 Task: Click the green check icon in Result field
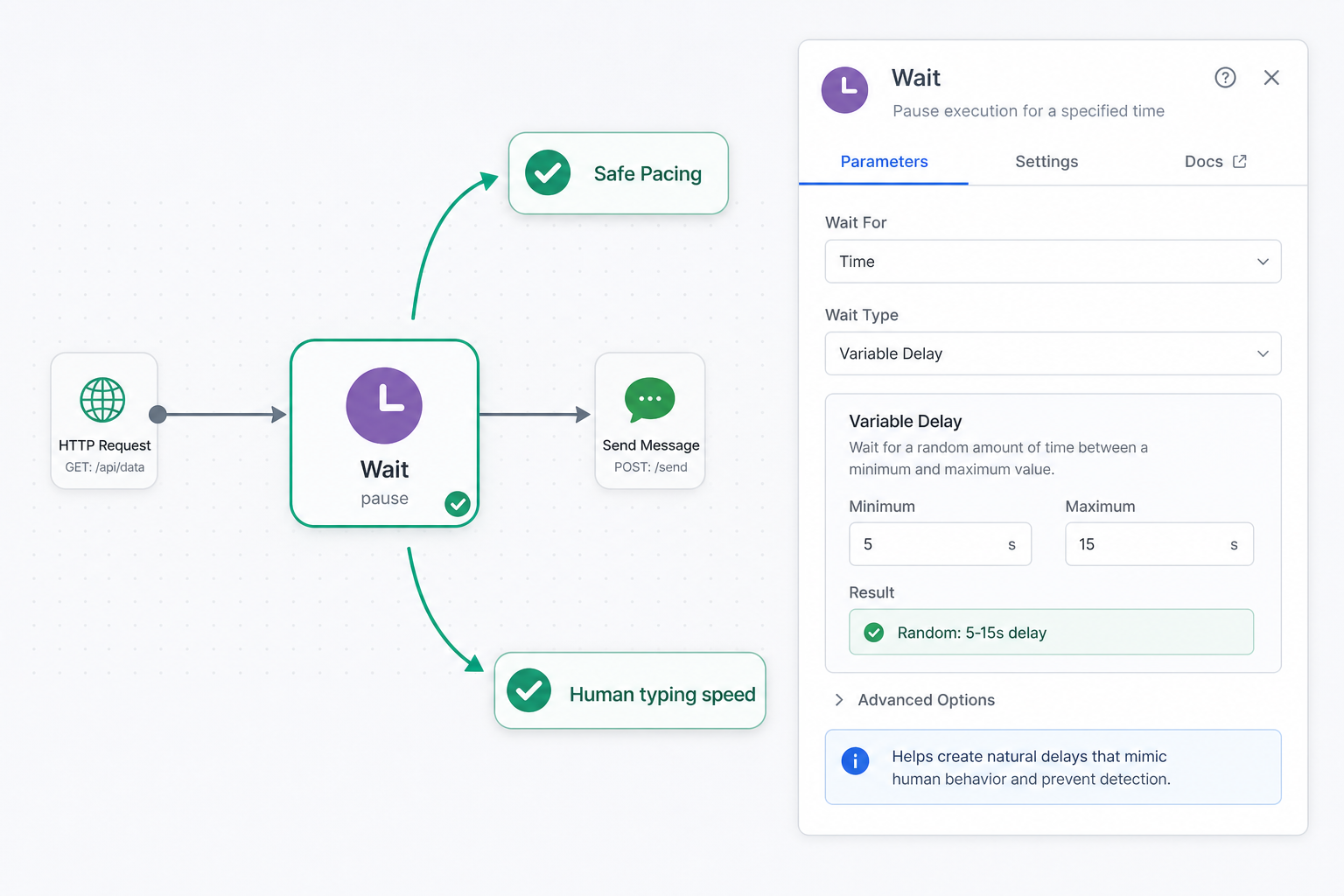point(873,633)
